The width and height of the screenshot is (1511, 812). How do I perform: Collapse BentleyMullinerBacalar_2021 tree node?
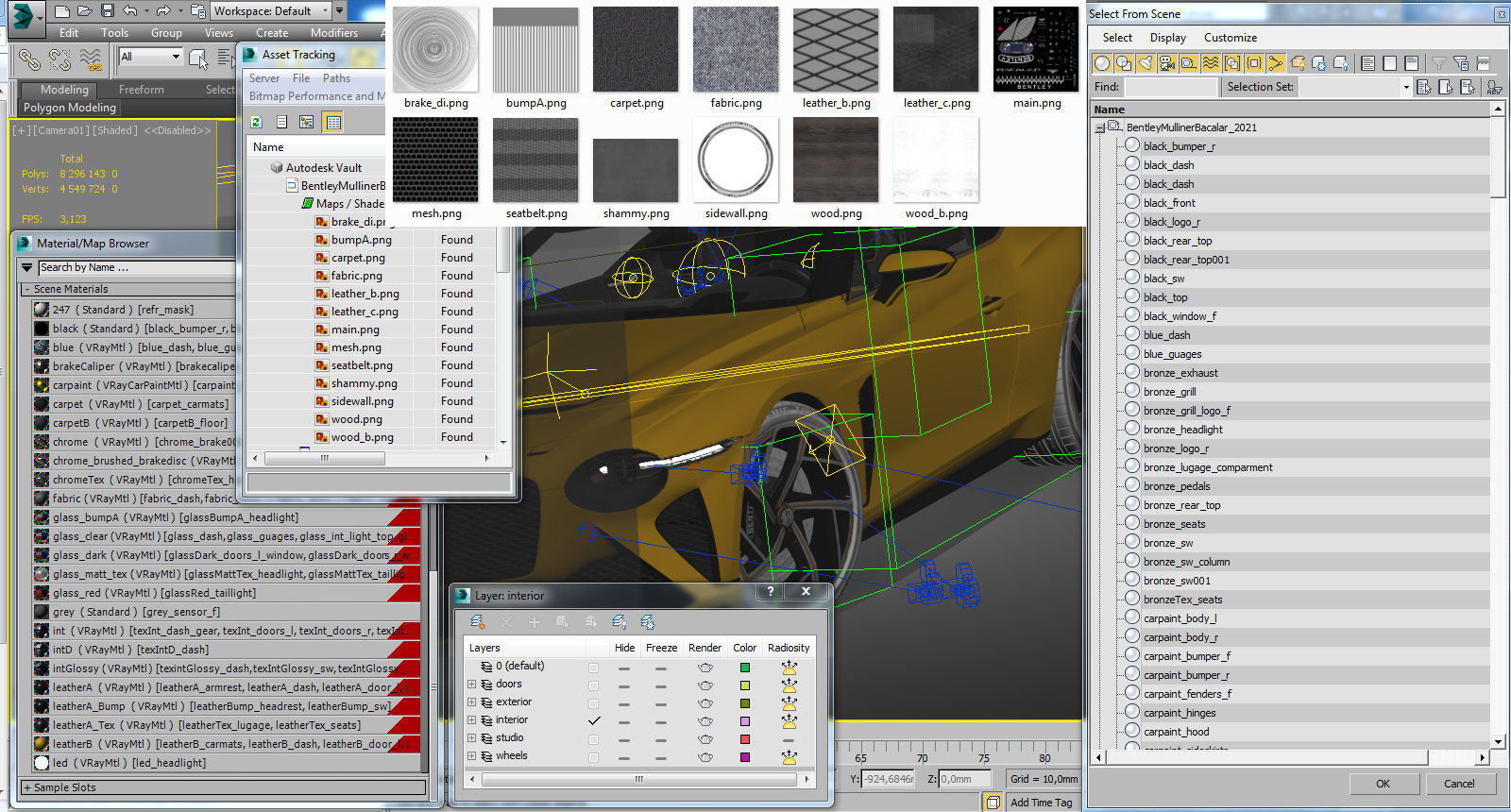1099,127
